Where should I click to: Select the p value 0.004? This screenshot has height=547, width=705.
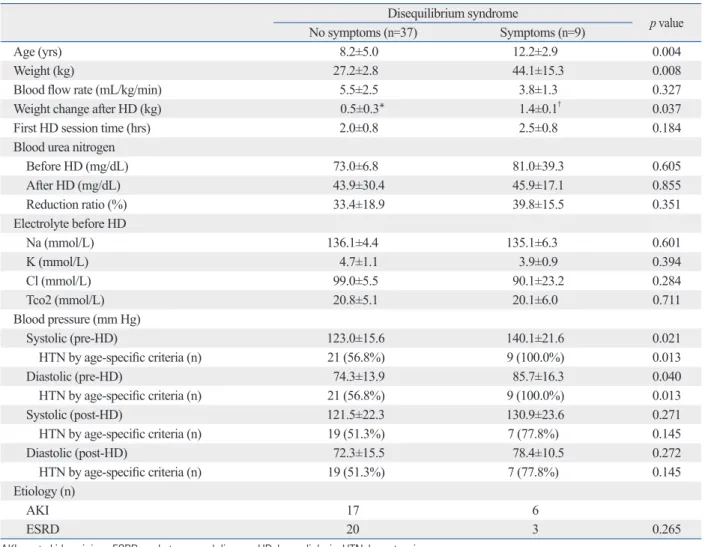666,52
